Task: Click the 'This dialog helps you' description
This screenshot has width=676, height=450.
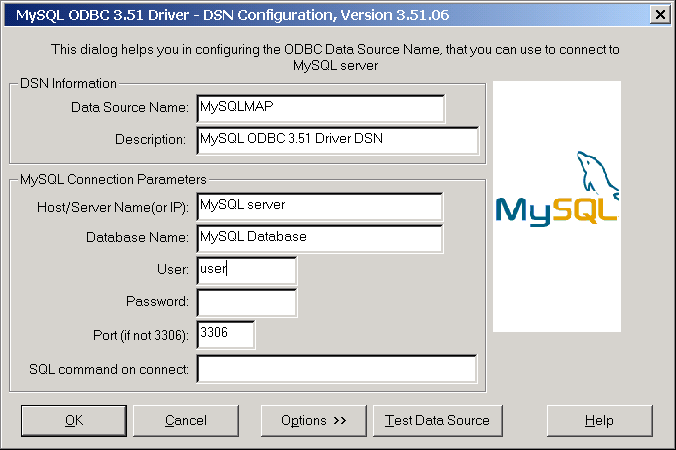Action: tap(335, 57)
